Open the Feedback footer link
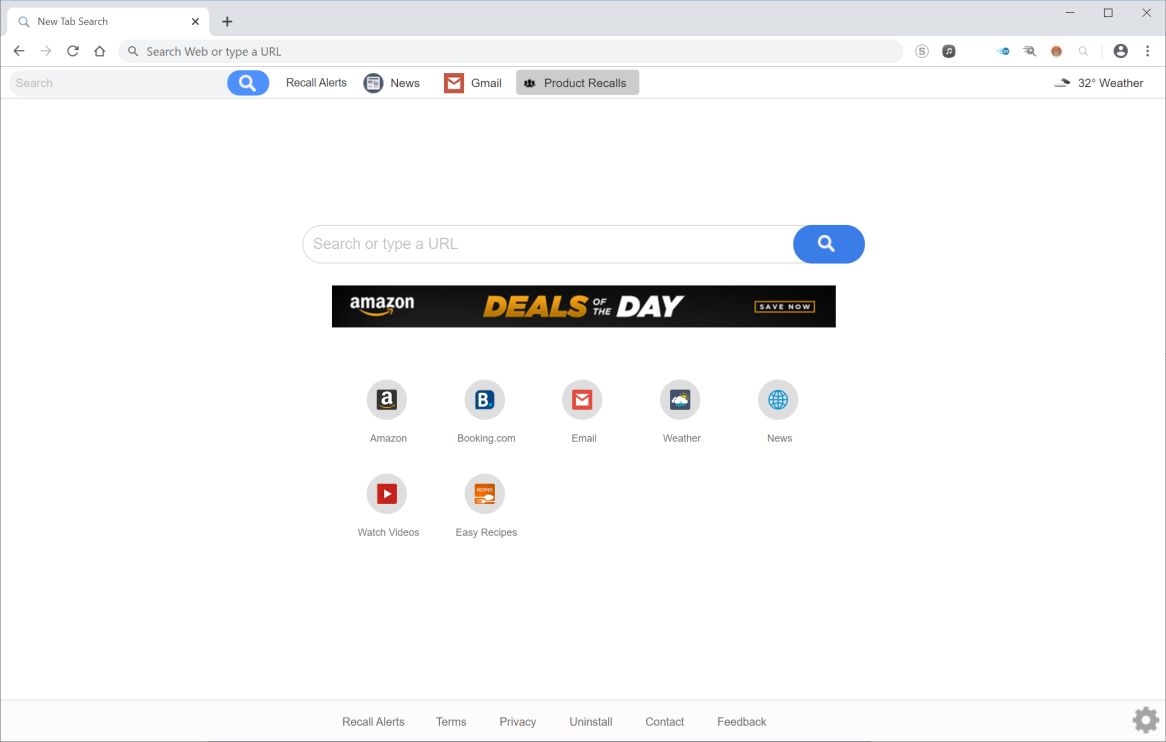The height and width of the screenshot is (742, 1166). tap(741, 722)
